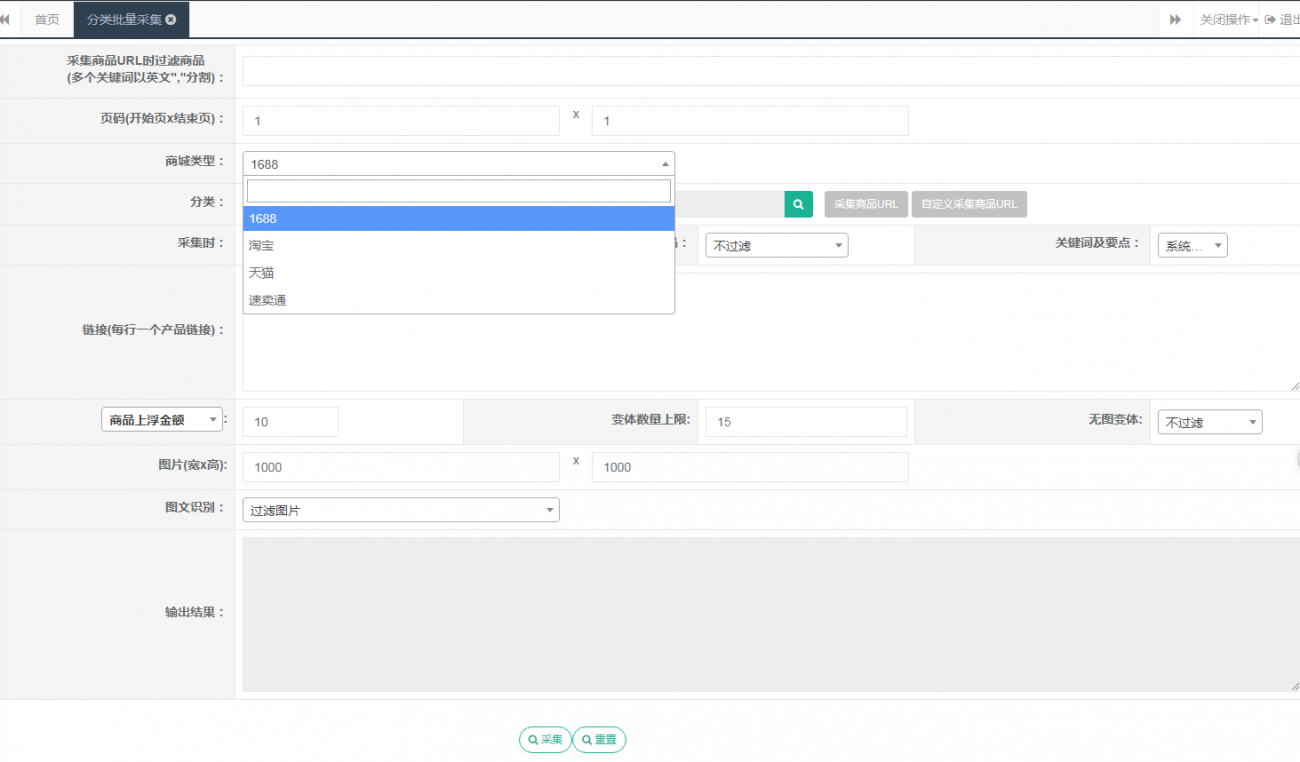Click the 退出 logout link

tap(1282, 20)
